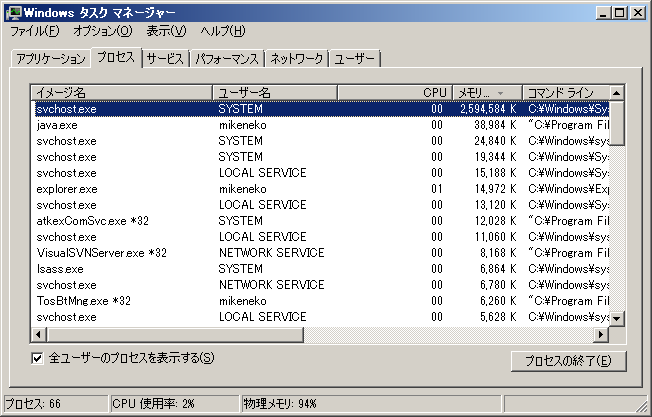Click the 11,060 K memory value
652x417 pixels.
point(495,237)
